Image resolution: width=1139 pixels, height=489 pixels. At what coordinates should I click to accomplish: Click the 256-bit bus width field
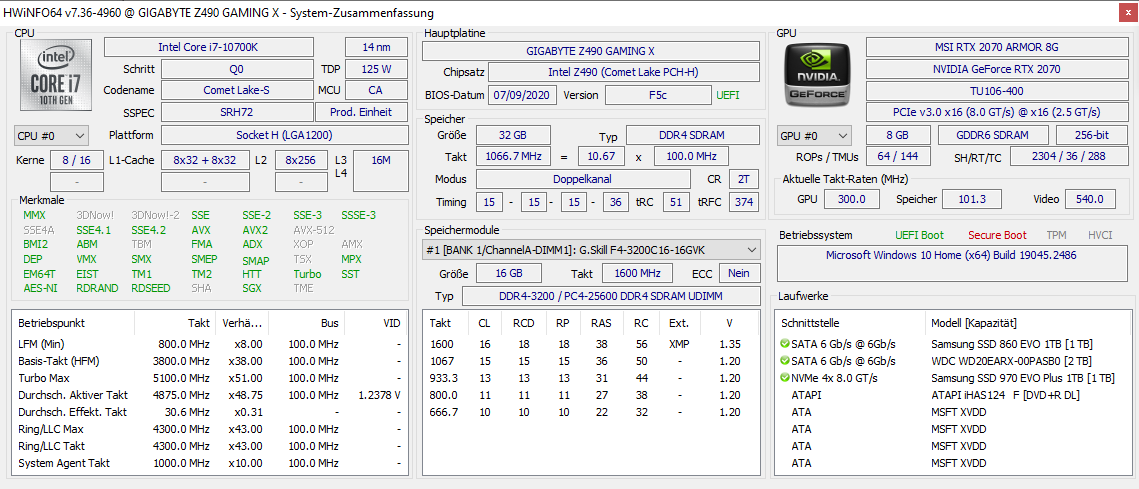coord(1091,135)
